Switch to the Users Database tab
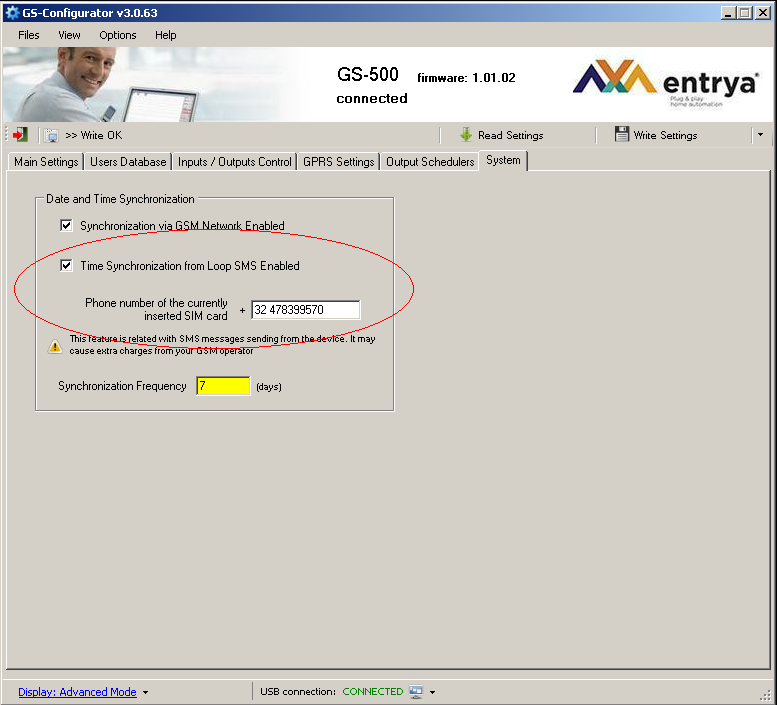 pos(128,162)
